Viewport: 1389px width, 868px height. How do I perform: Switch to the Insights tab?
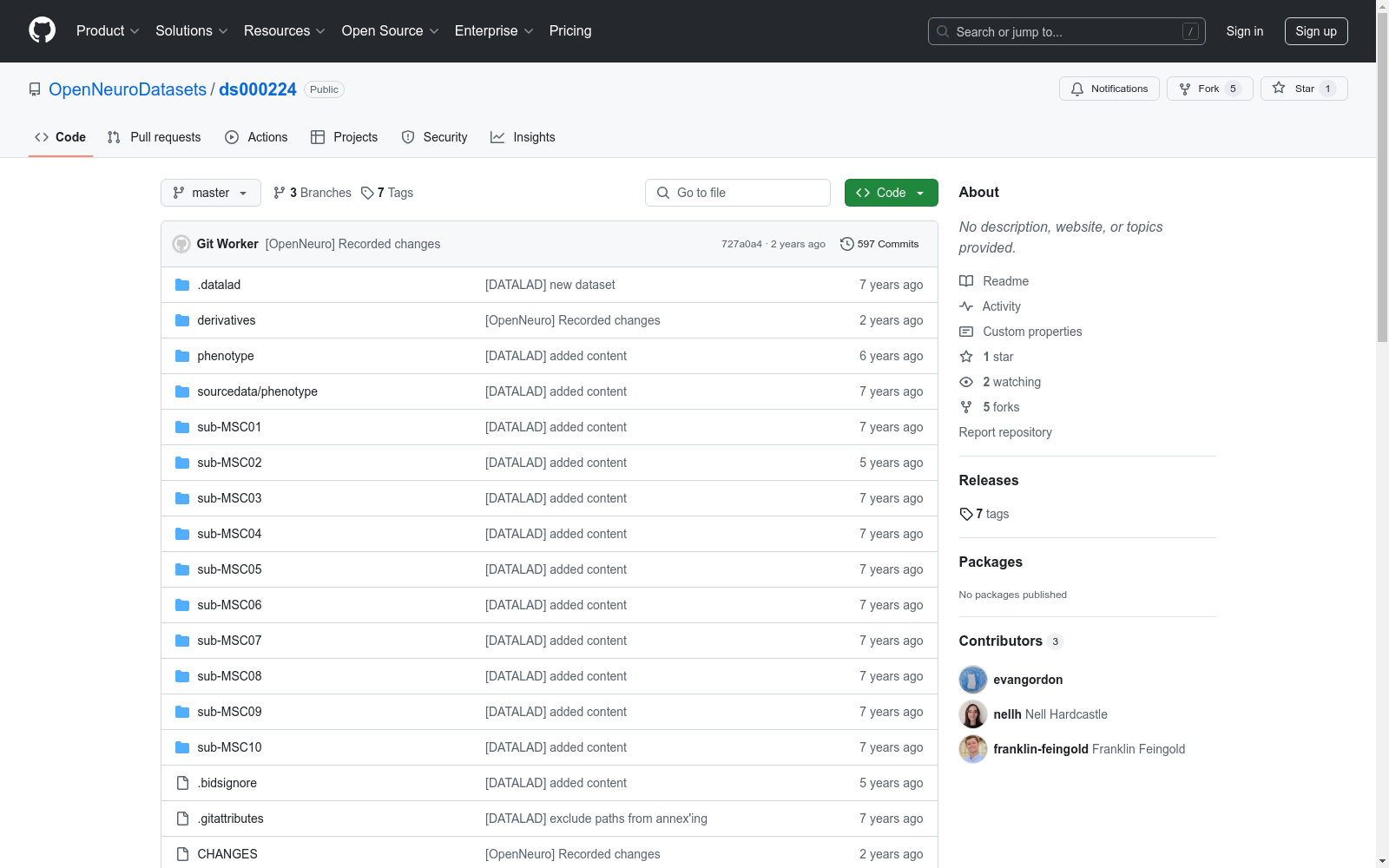(x=523, y=137)
